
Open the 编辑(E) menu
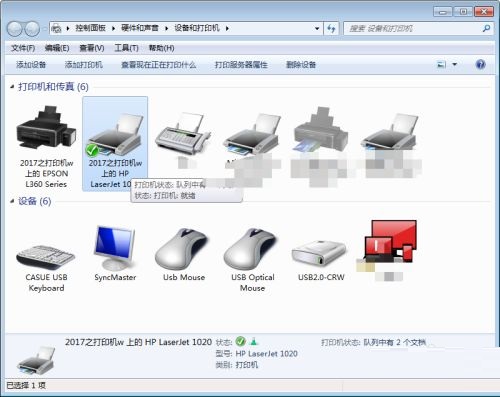[57, 48]
